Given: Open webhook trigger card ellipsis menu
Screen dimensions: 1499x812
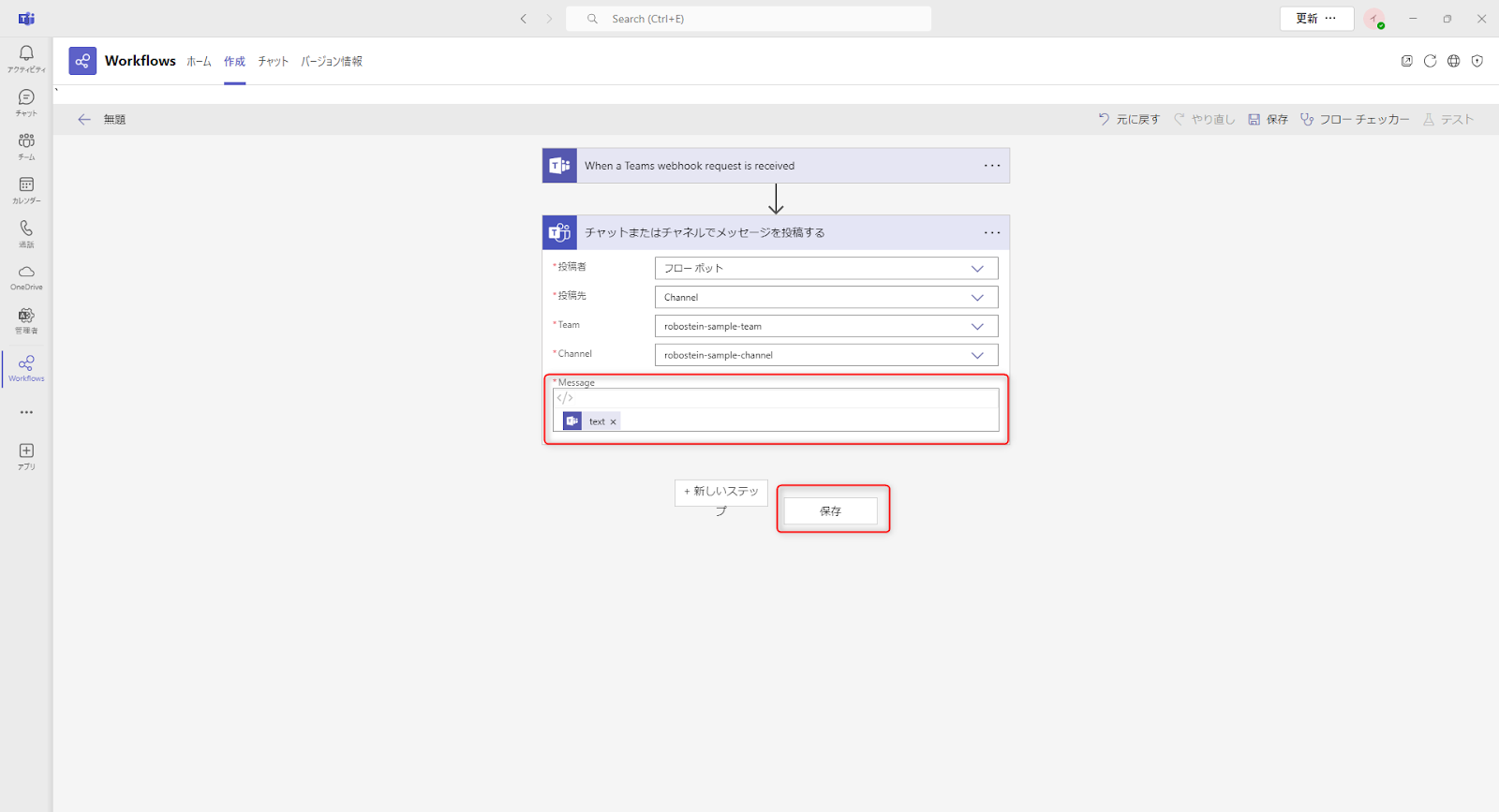Looking at the screenshot, I should coord(991,166).
